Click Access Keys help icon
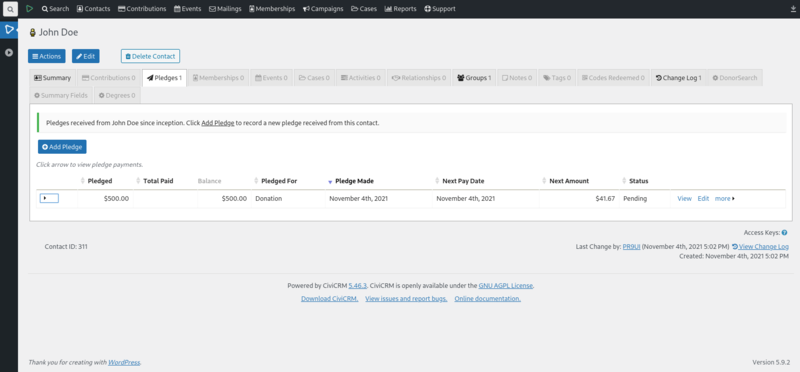 pyautogui.click(x=784, y=233)
